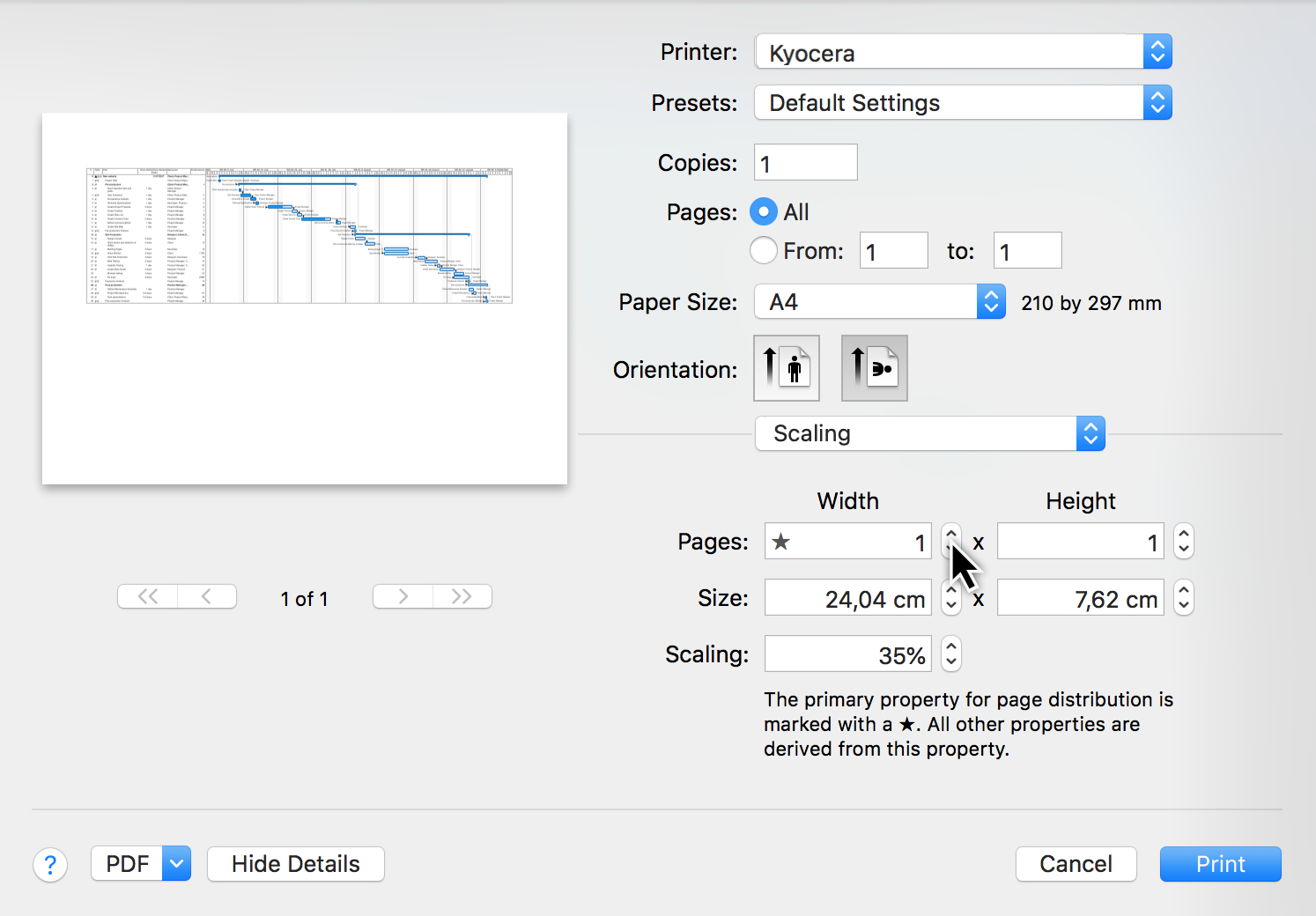Screen dimensions: 1316x916
Task: Click Hide Details
Action: 295,864
